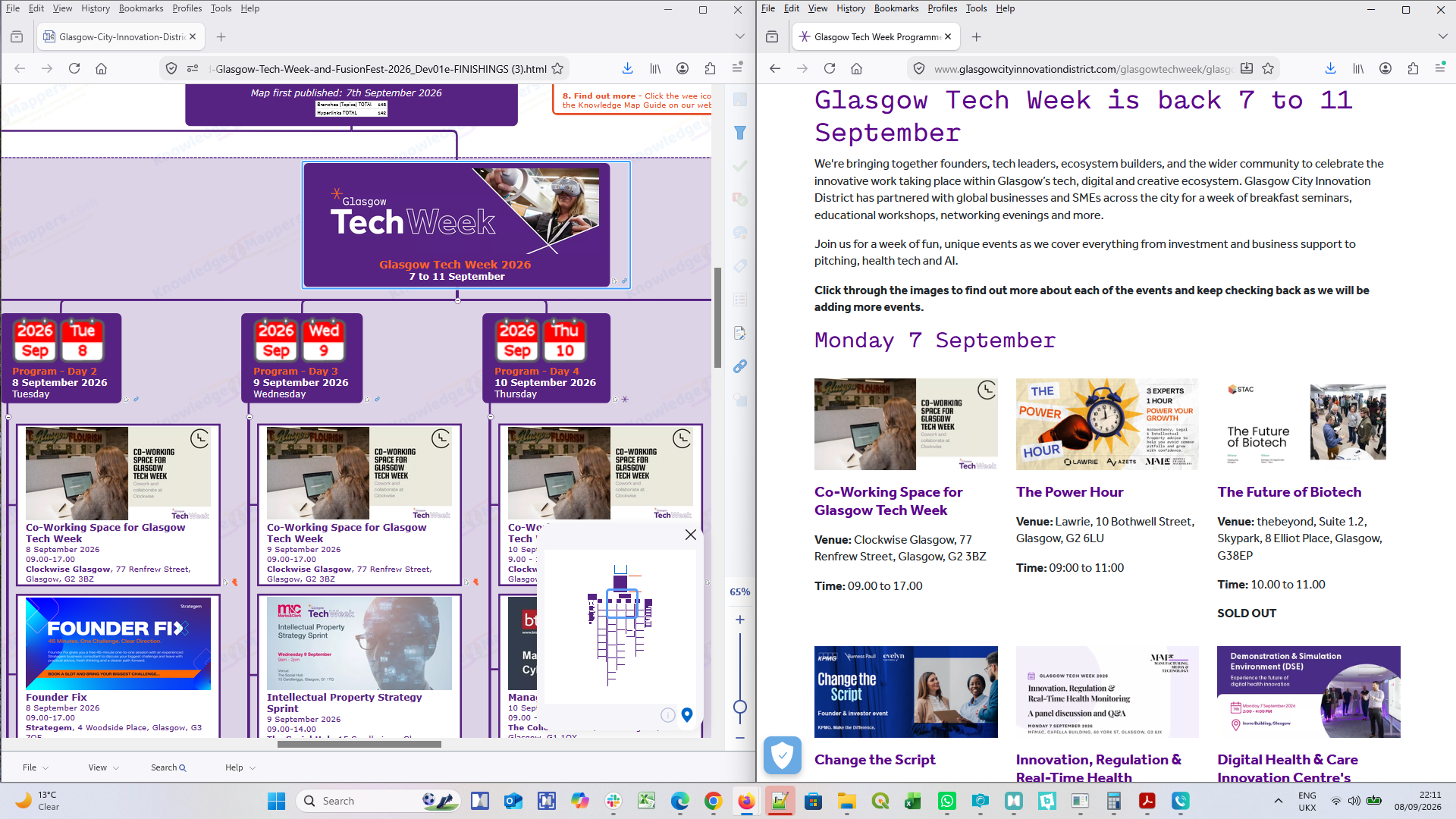This screenshot has height=819, width=1456.
Task: Expand the File dropdown in map bottom bar
Action: [x=36, y=767]
